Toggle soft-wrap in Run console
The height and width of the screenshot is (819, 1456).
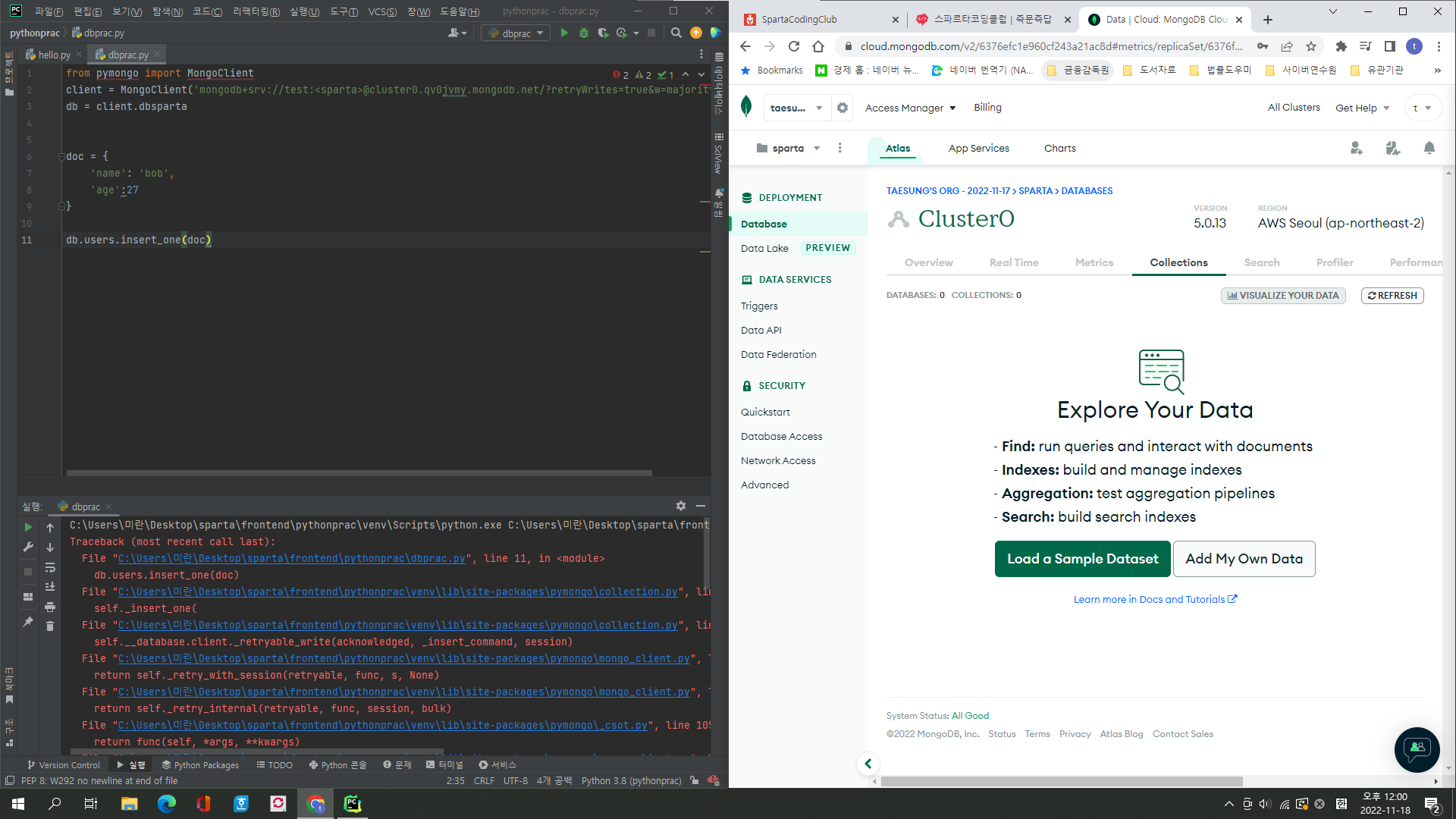coord(50,567)
